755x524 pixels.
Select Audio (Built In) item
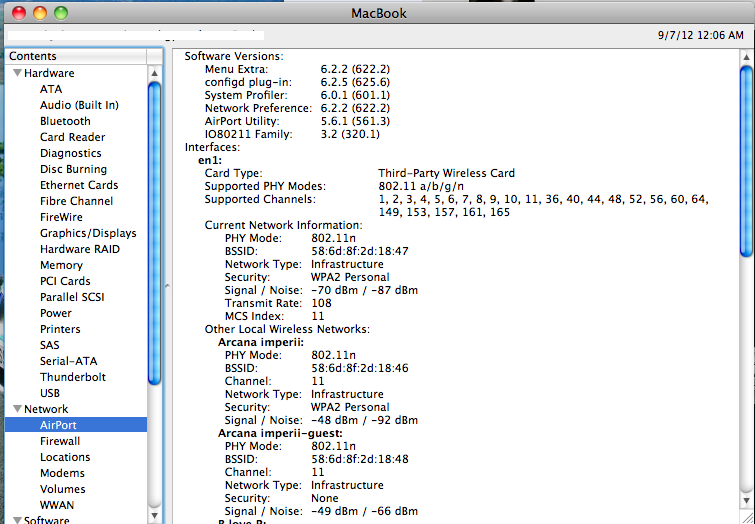tap(79, 105)
